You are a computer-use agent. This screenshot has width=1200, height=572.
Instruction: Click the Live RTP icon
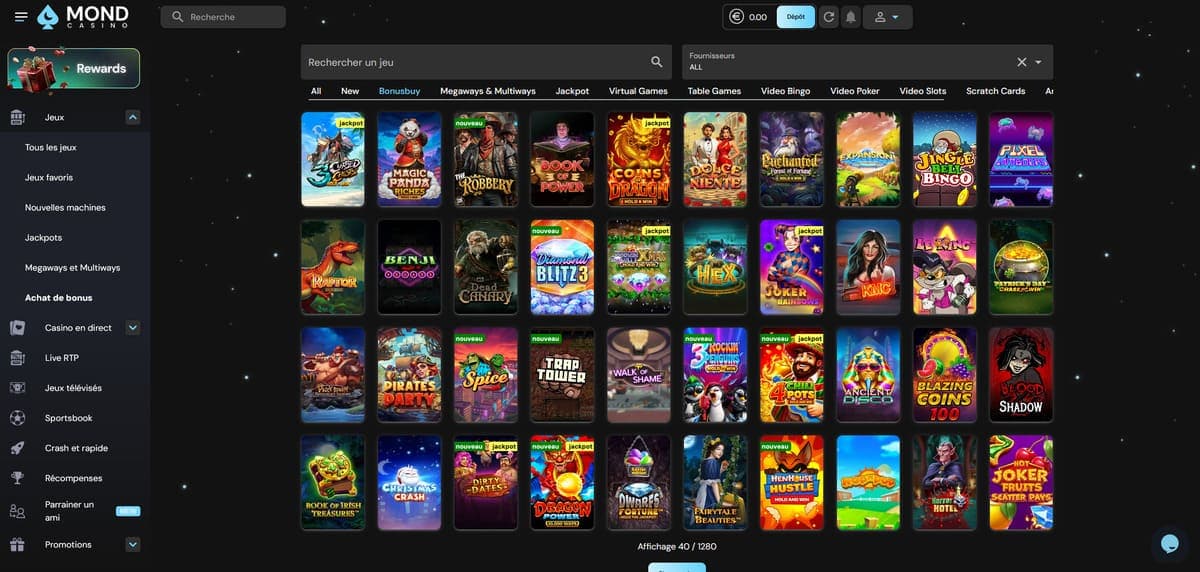click(17, 357)
